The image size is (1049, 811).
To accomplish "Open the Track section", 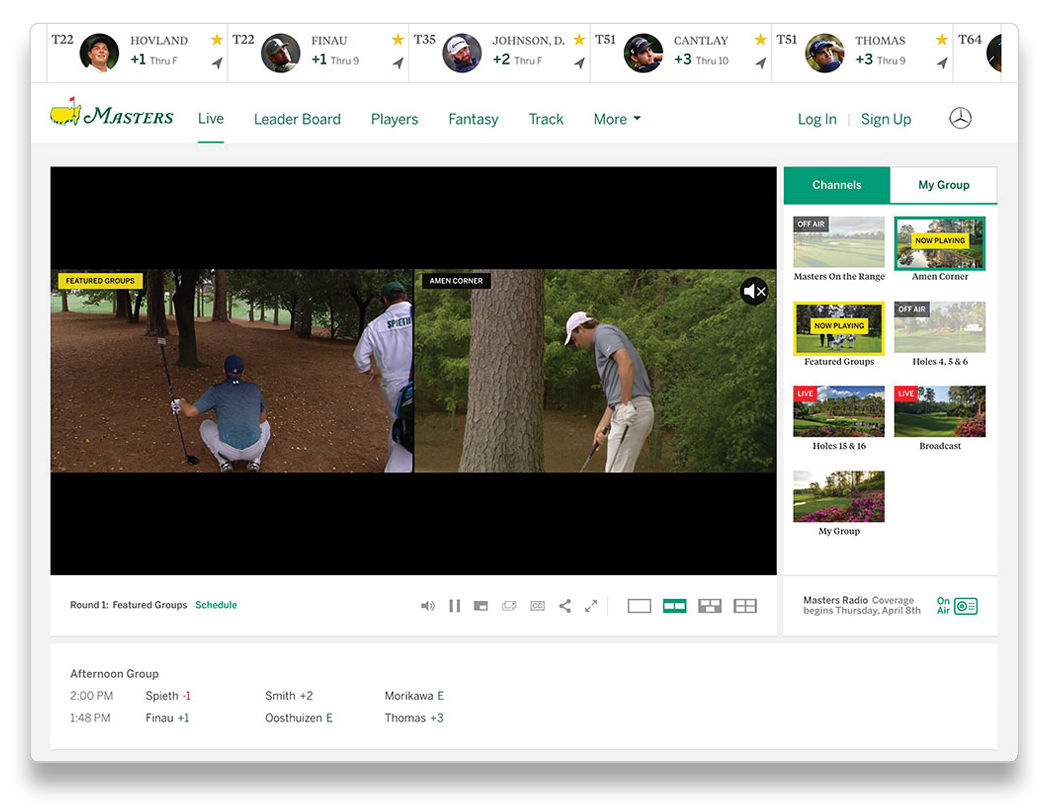I will coord(546,119).
